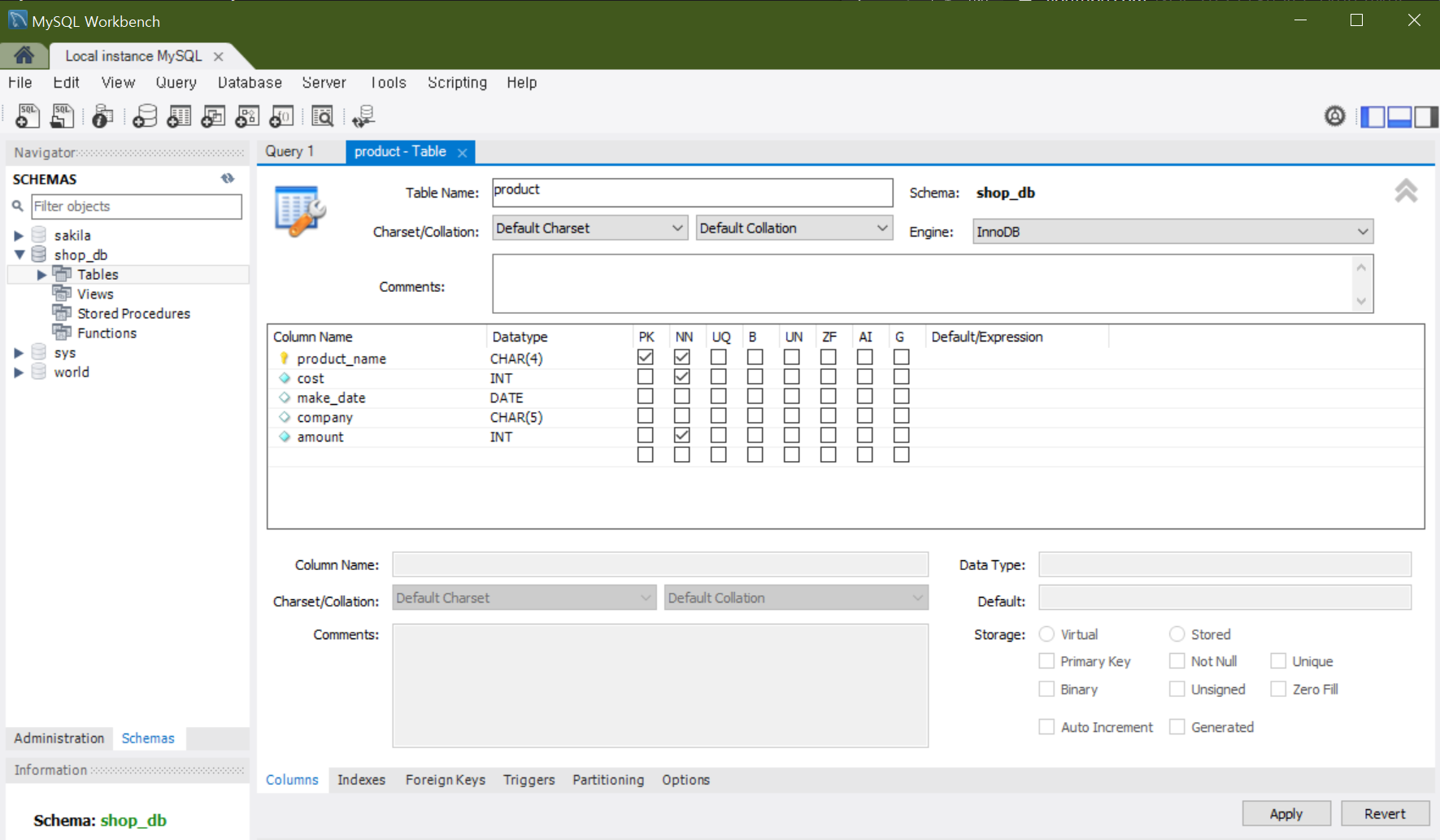1440x840 pixels.
Task: Check NN for make_date column
Action: point(682,396)
